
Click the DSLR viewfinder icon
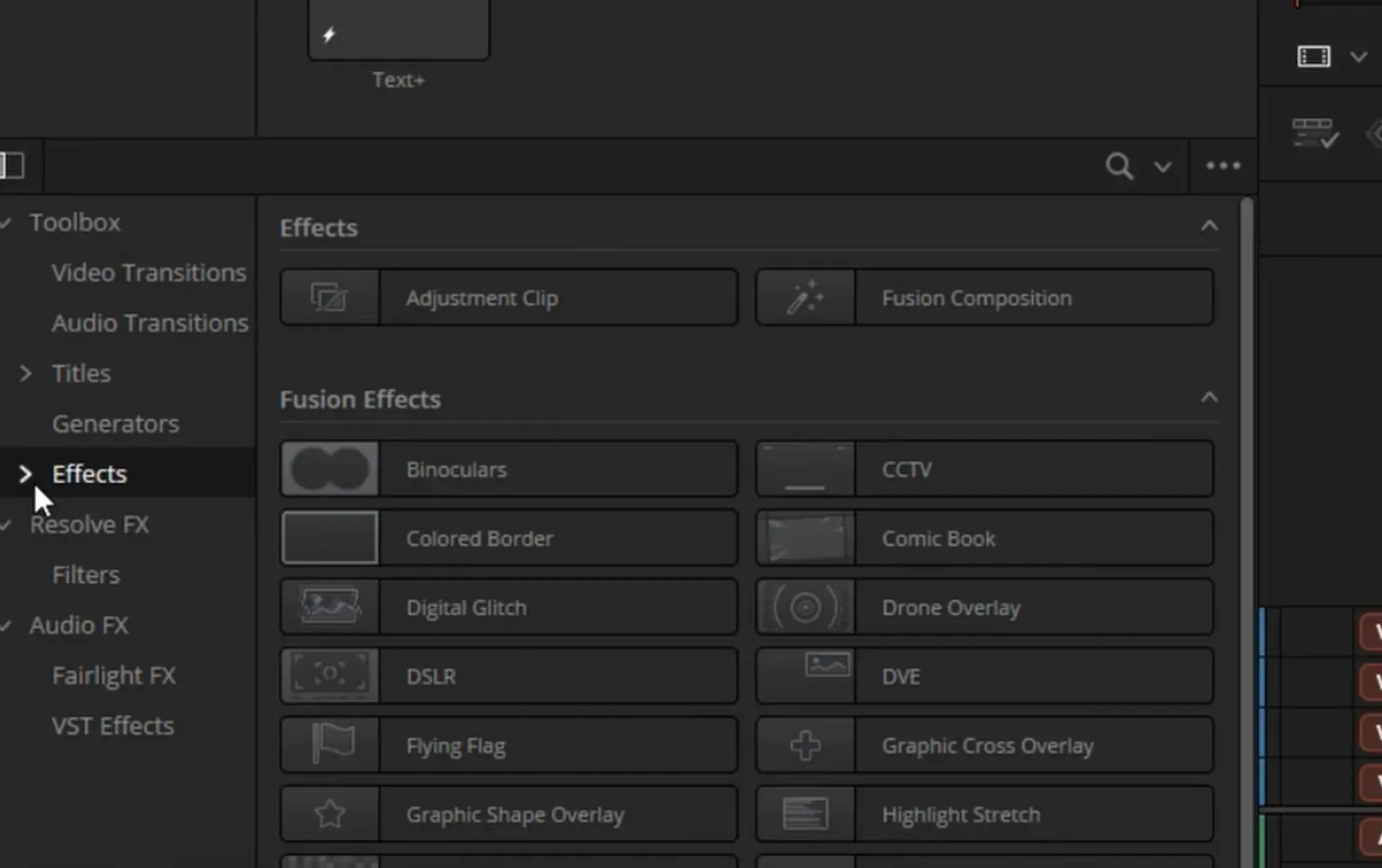329,676
